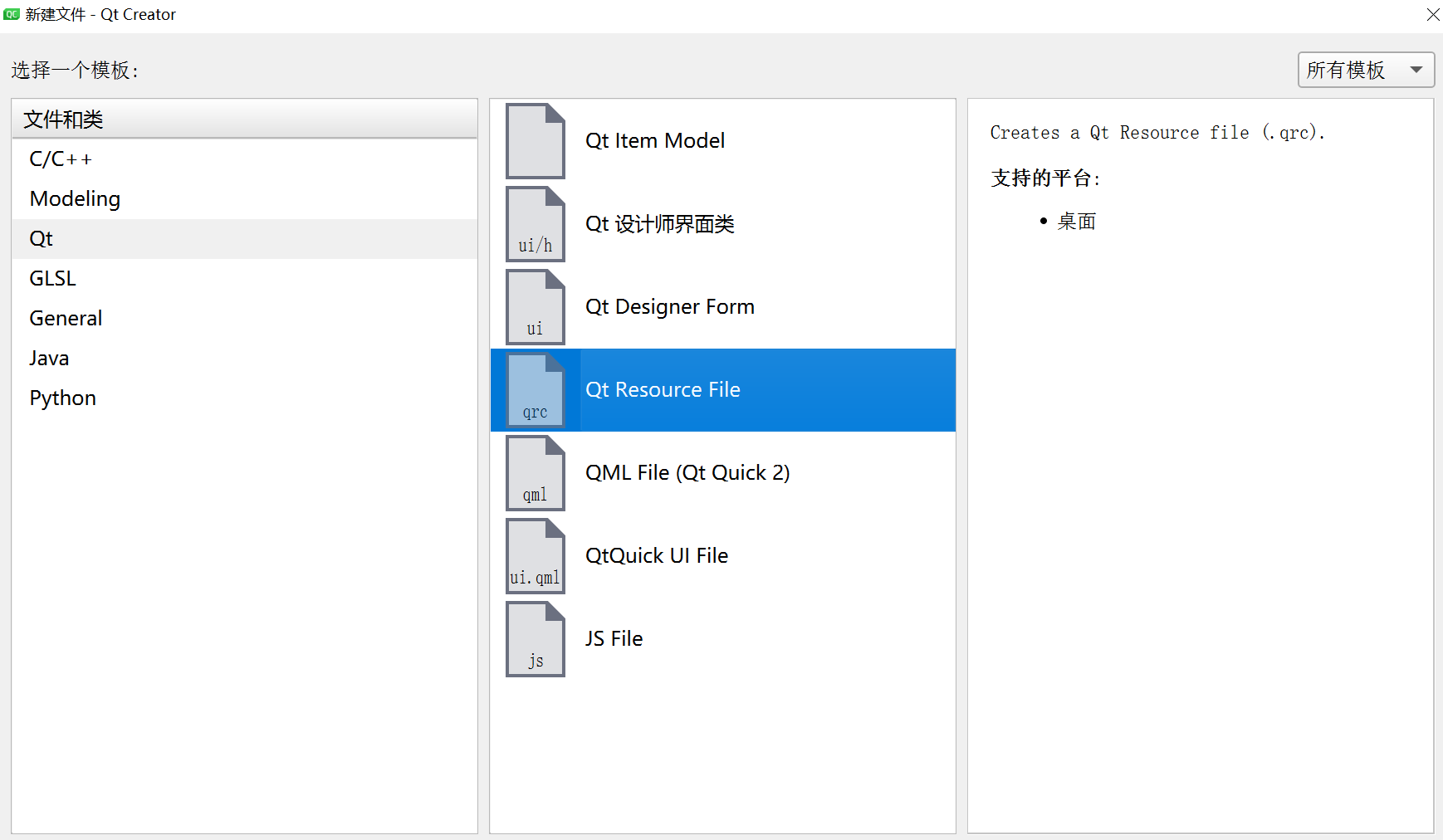Close the 新建文件 dialog
This screenshot has width=1443, height=840.
pyautogui.click(x=1432, y=14)
